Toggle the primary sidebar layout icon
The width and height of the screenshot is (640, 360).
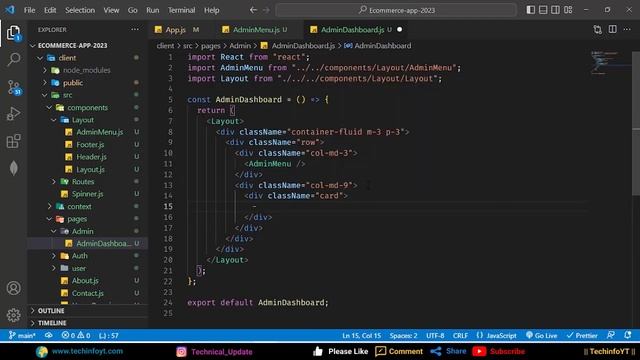(531, 10)
